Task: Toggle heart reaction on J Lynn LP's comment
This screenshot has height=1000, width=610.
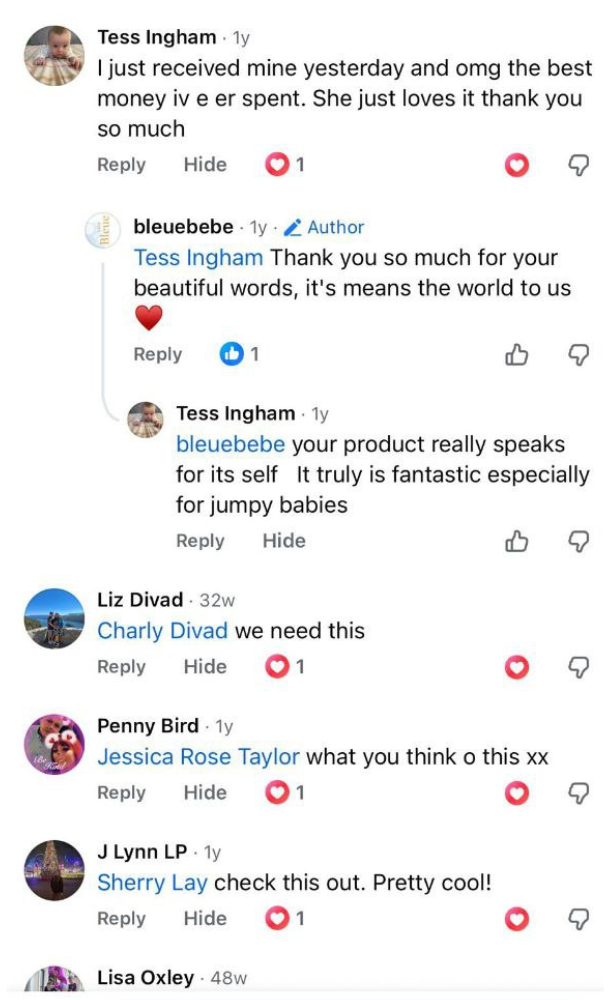Action: pos(516,919)
